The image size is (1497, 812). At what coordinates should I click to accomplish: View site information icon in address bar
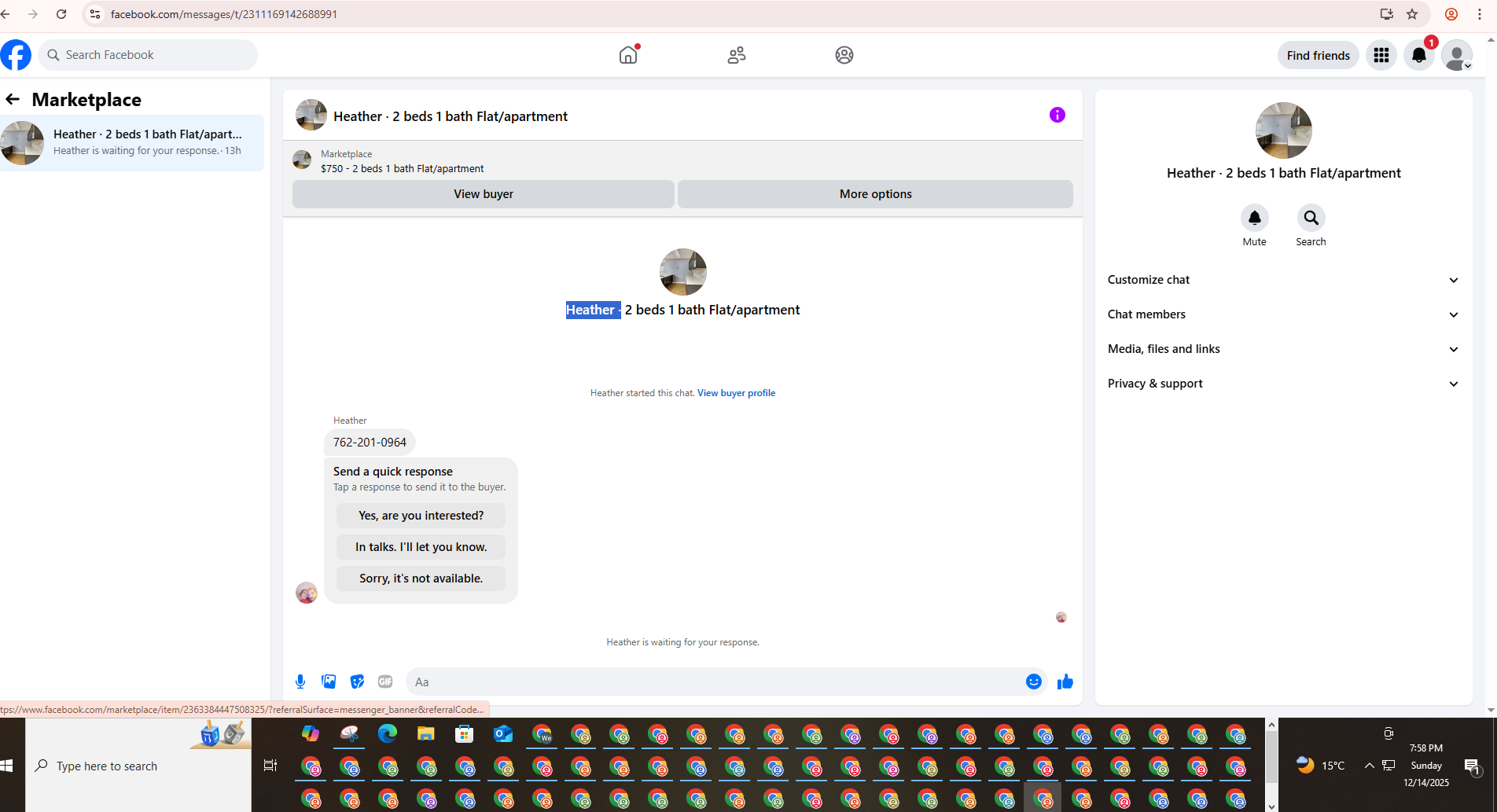pos(95,14)
